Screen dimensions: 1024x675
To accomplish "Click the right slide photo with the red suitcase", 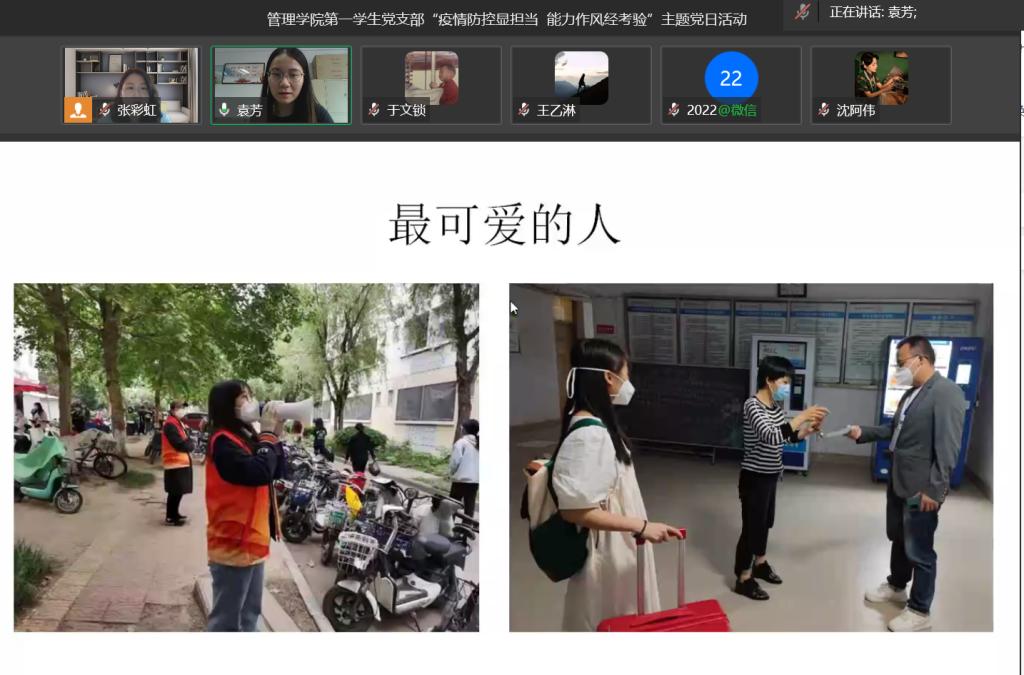I will pyautogui.click(x=751, y=457).
